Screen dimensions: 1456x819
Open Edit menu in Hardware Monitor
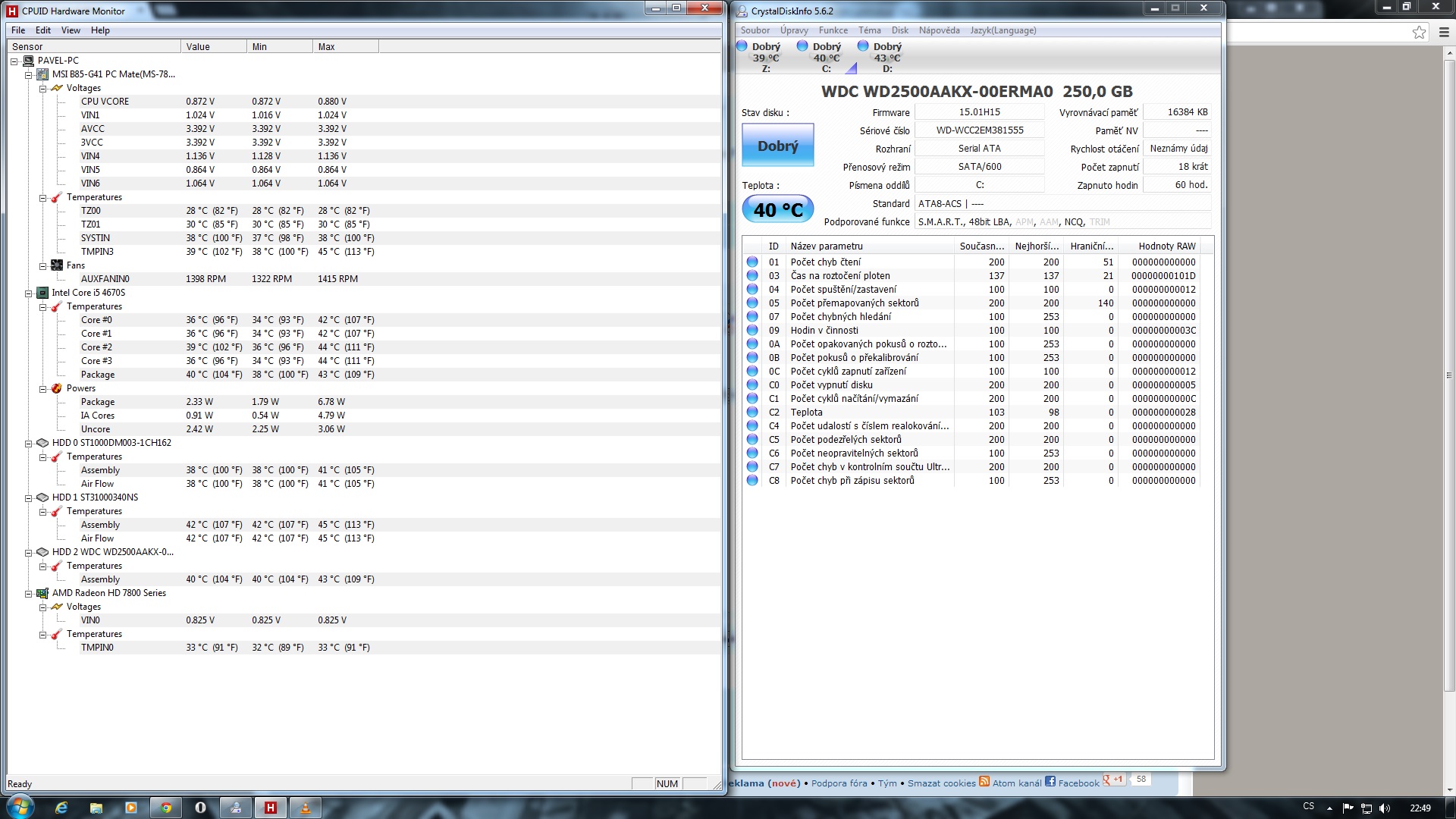point(43,30)
